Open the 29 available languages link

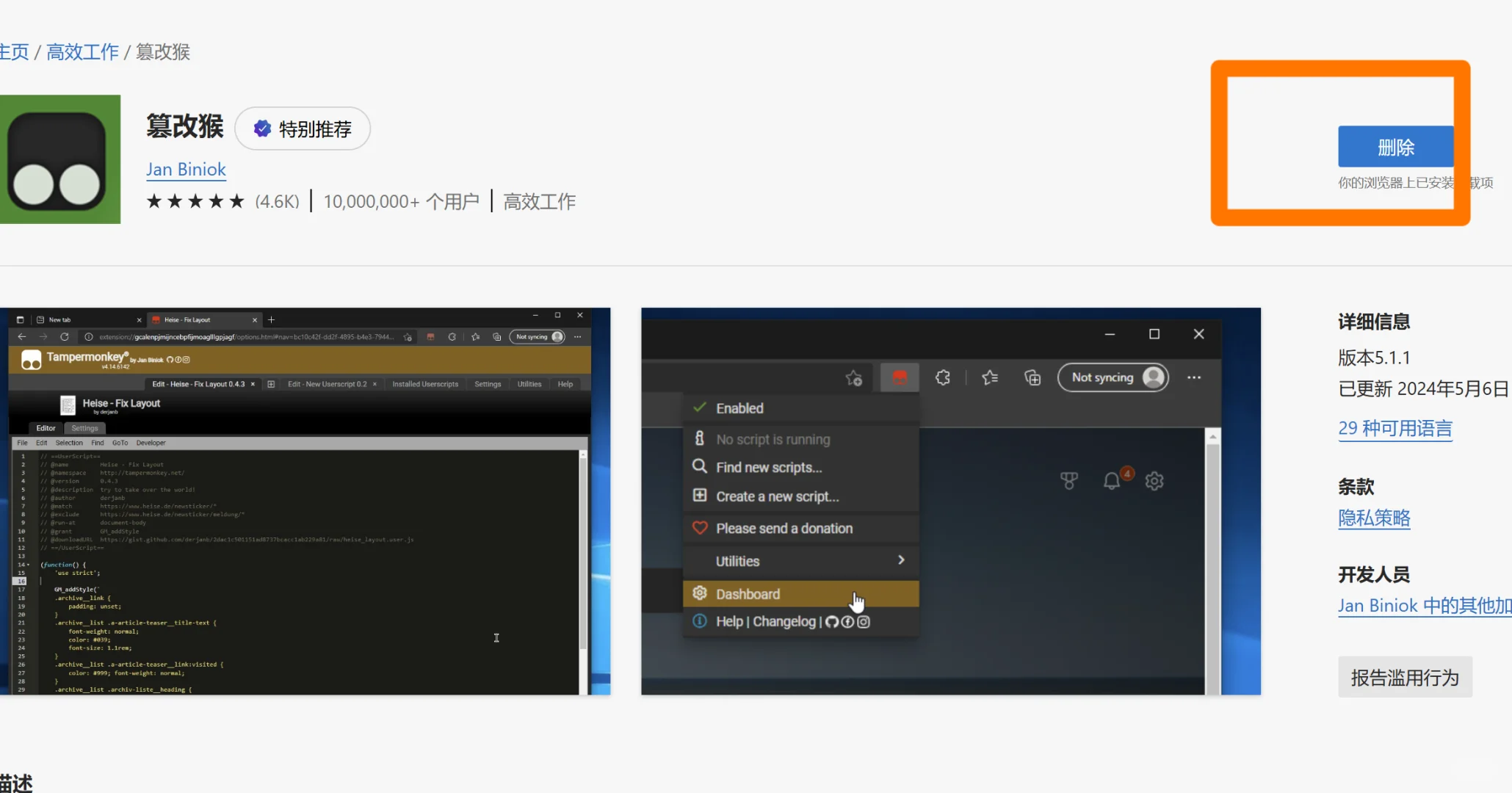pos(1395,428)
